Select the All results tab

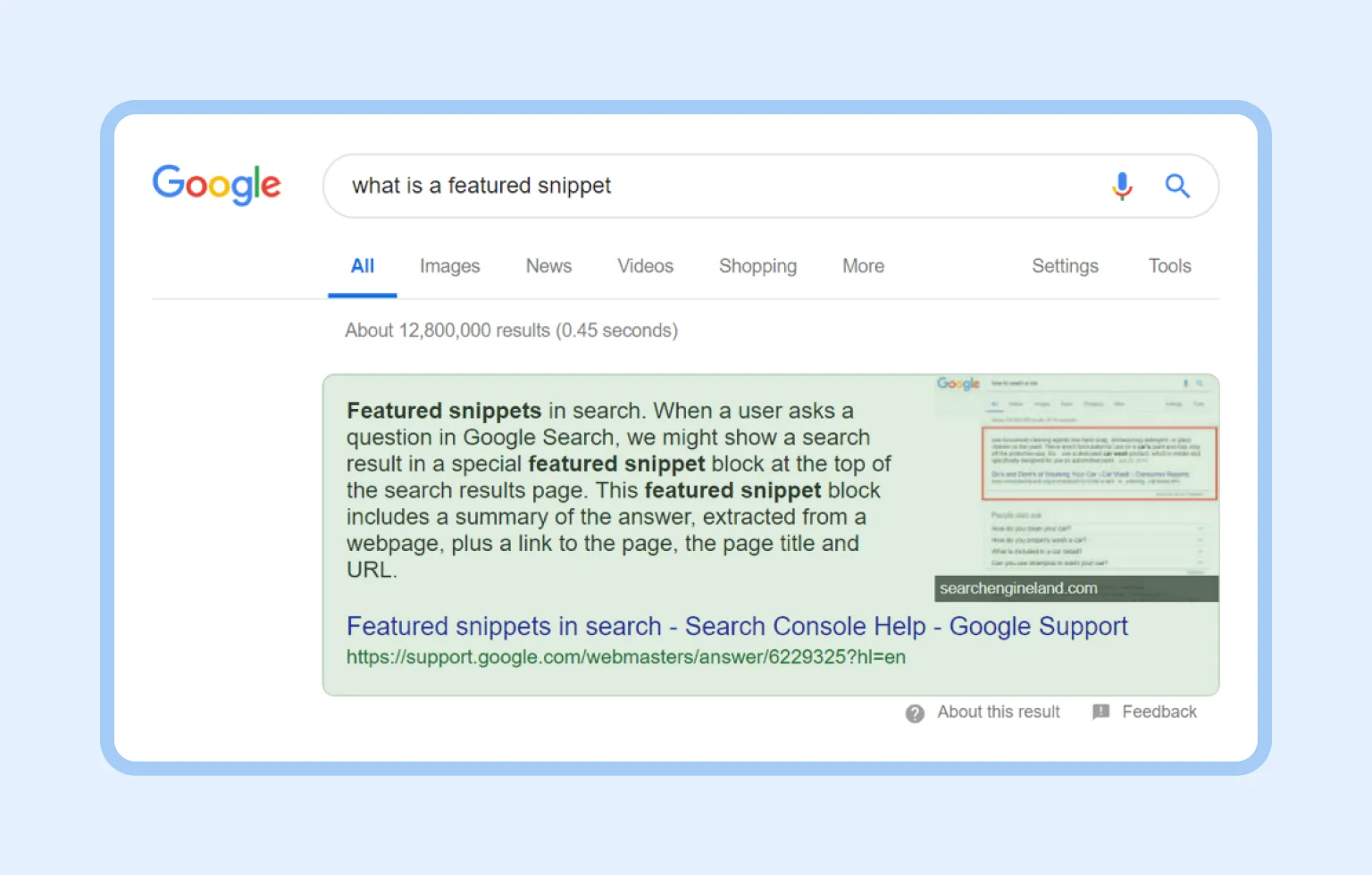pyautogui.click(x=363, y=266)
